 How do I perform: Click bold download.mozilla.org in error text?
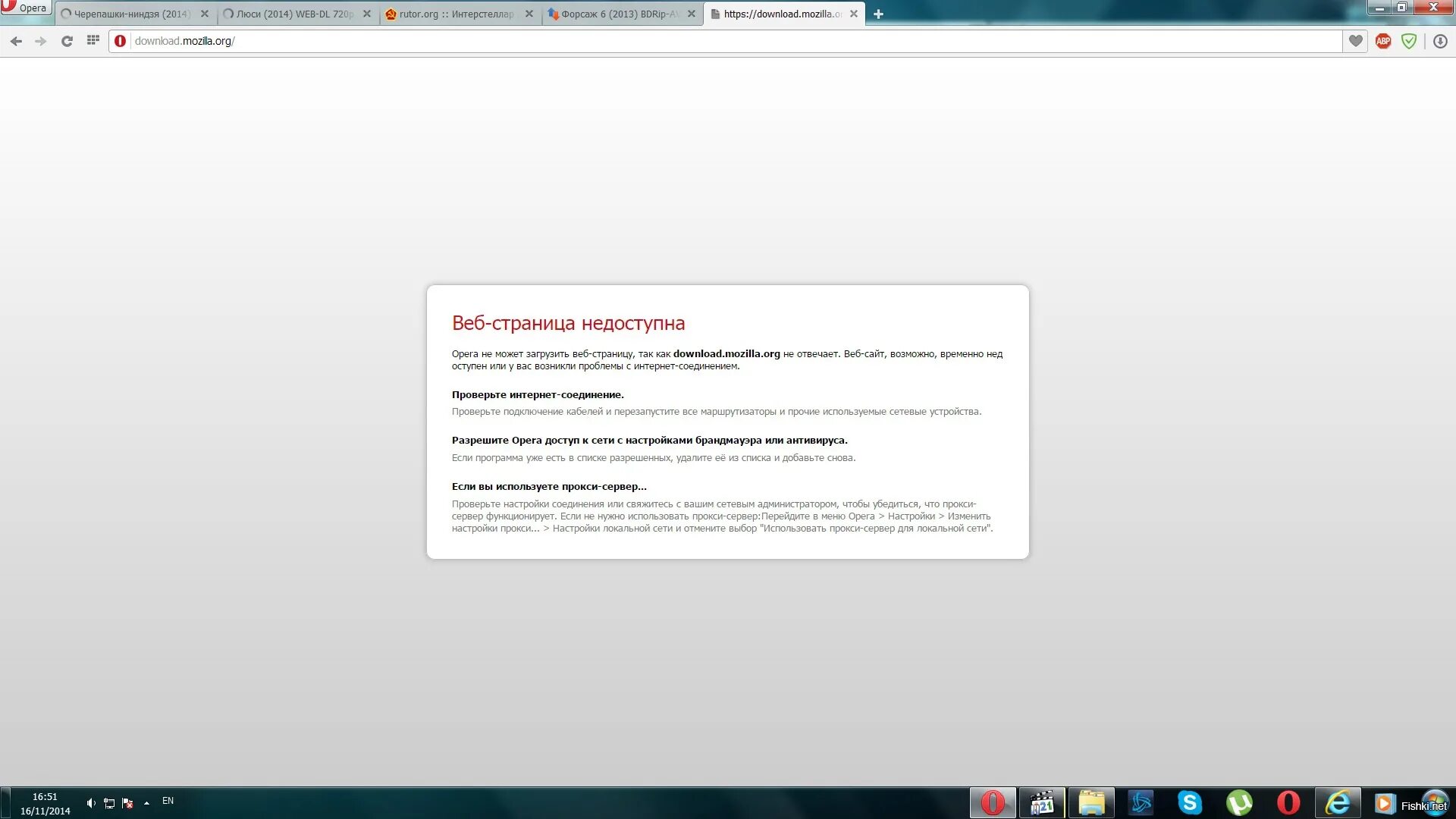coord(726,353)
